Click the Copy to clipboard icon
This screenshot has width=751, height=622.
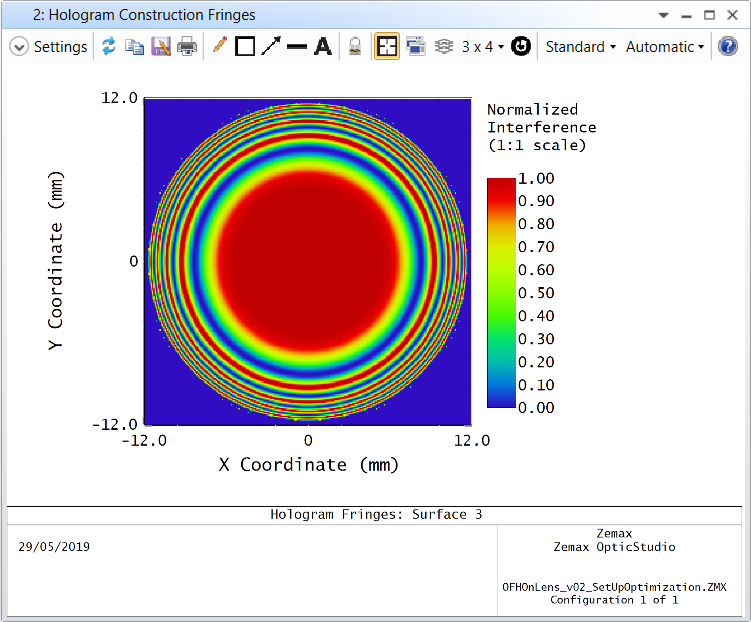[x=135, y=46]
